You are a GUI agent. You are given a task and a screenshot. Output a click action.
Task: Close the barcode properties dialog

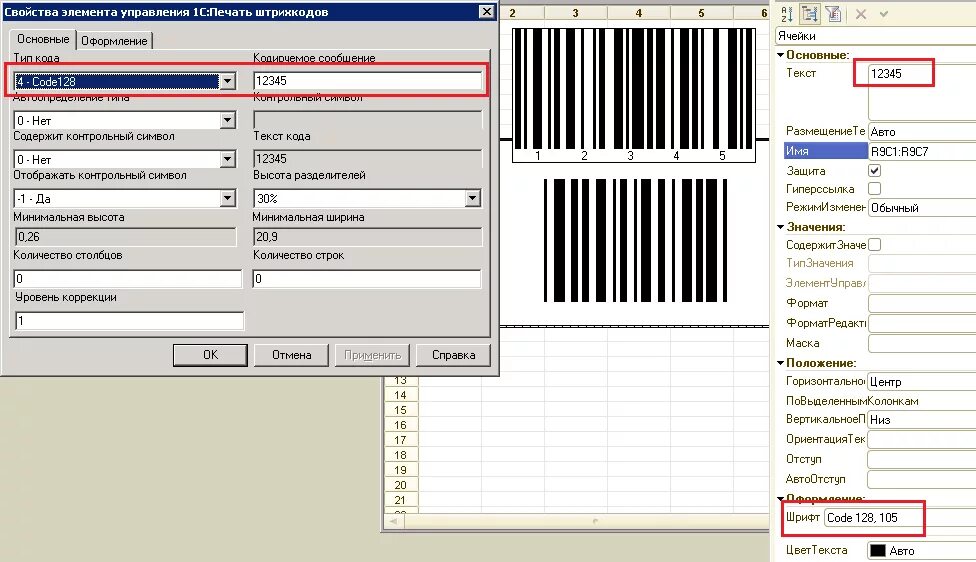pos(487,12)
